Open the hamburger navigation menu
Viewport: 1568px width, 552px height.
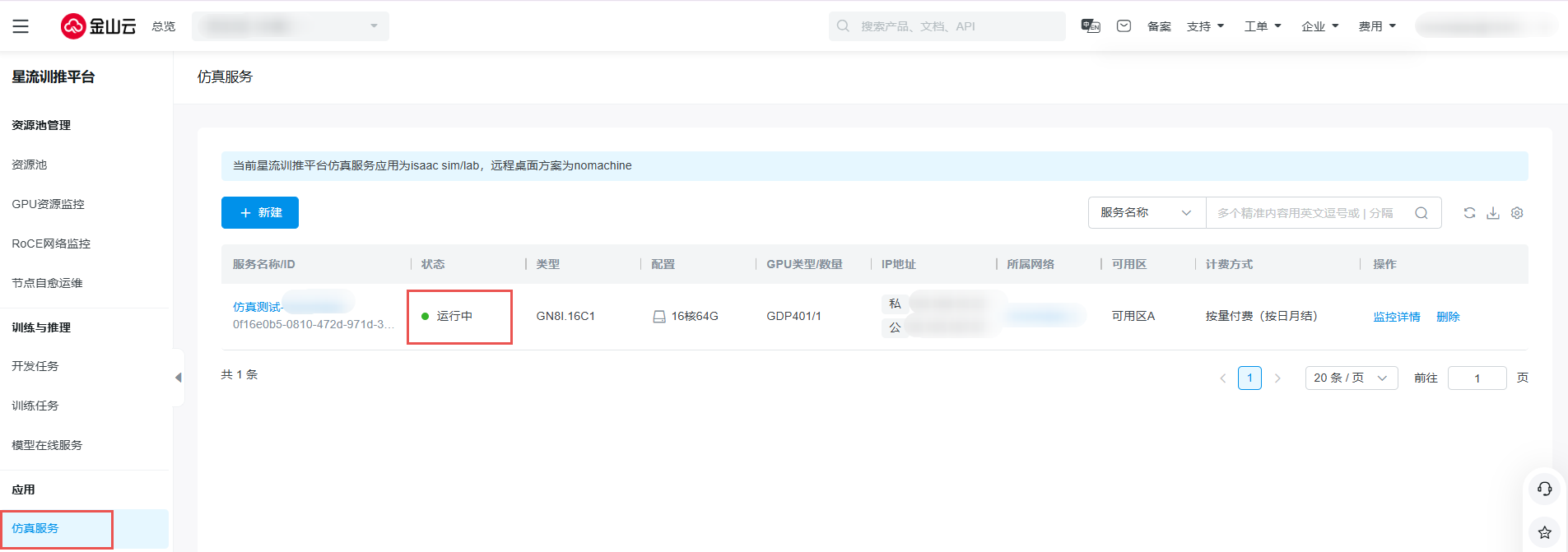(x=21, y=26)
